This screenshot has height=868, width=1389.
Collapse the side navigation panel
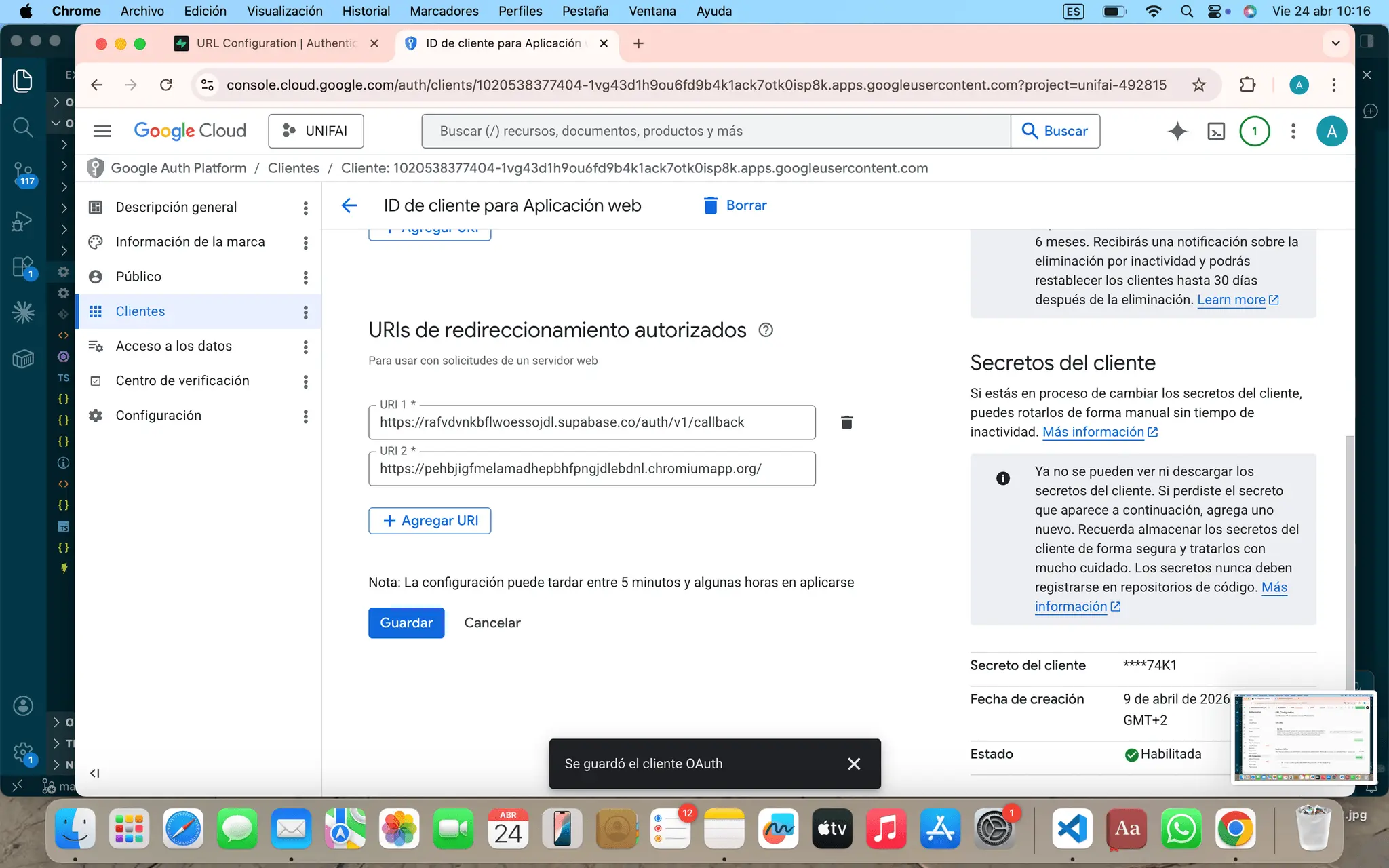tap(95, 773)
